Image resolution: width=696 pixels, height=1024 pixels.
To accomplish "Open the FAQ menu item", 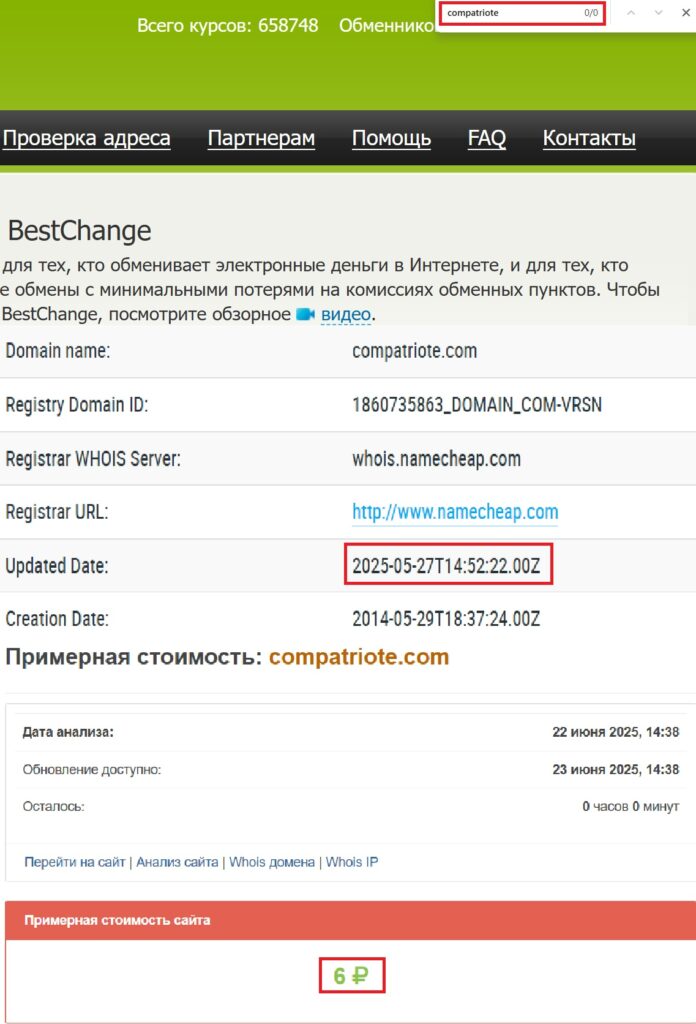I will click(487, 138).
